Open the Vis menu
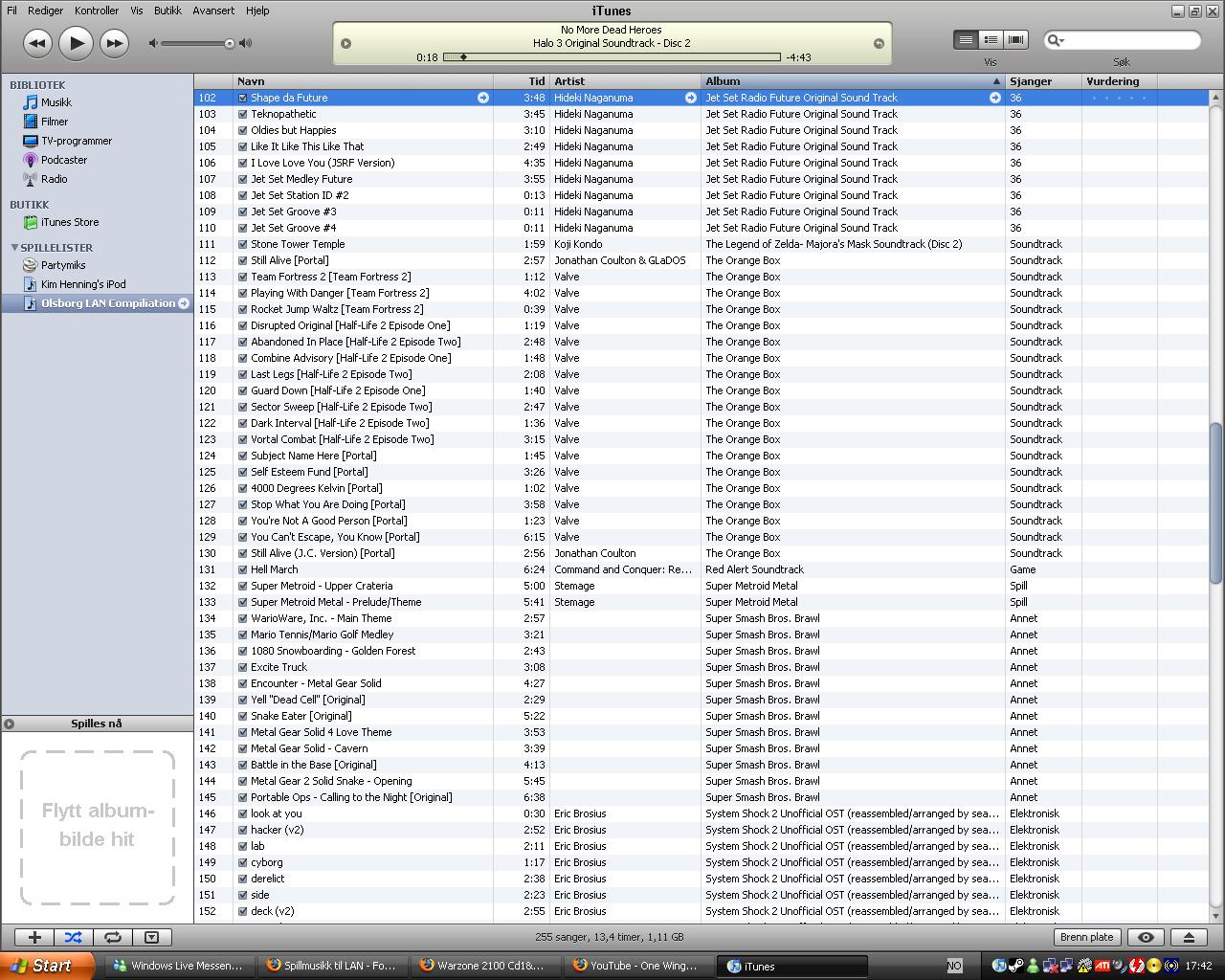This screenshot has height=980, width=1225. click(x=137, y=11)
